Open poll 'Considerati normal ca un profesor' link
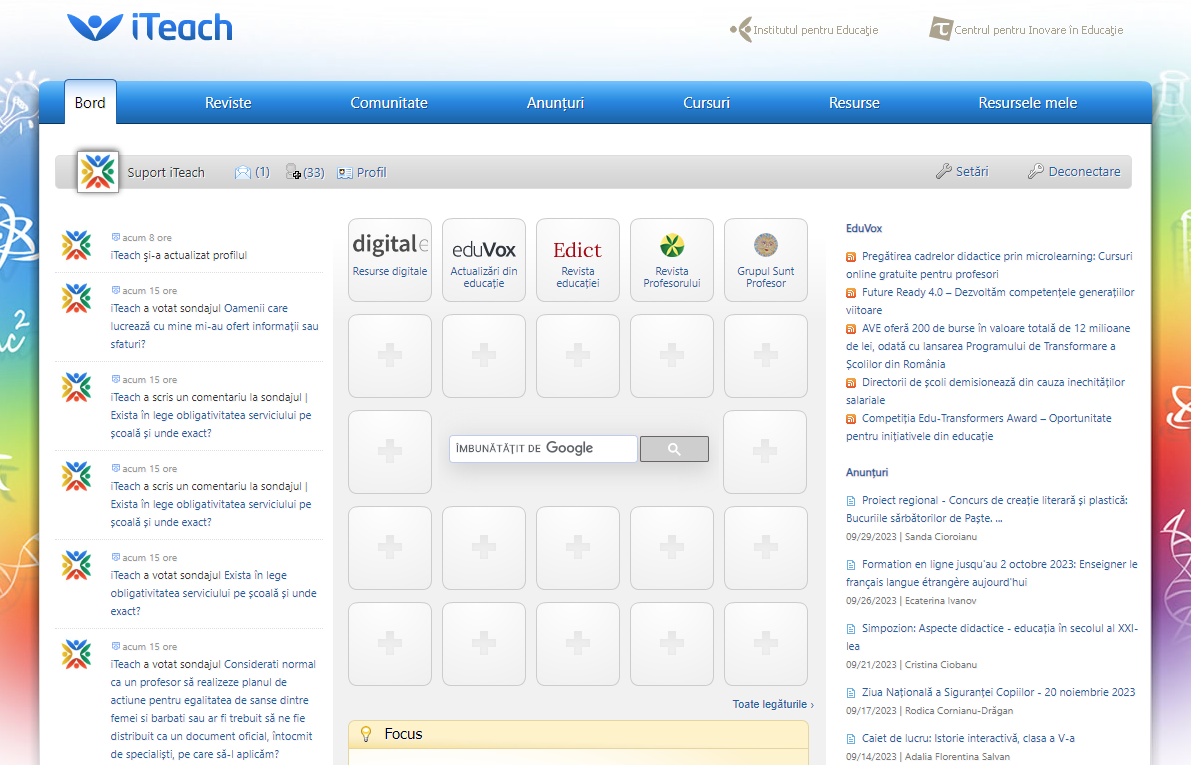The image size is (1191, 765). (213, 709)
